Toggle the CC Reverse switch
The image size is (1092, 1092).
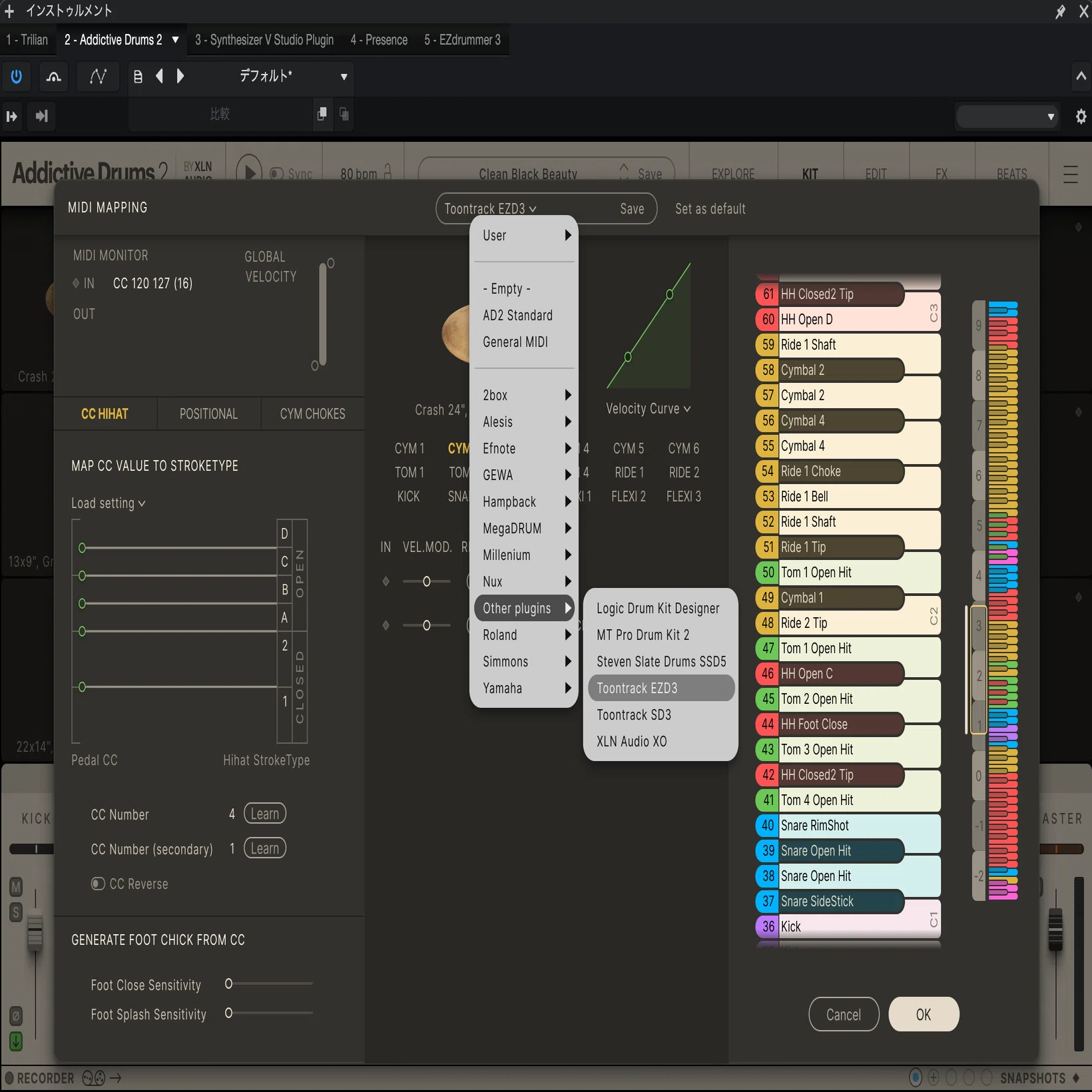[x=98, y=884]
